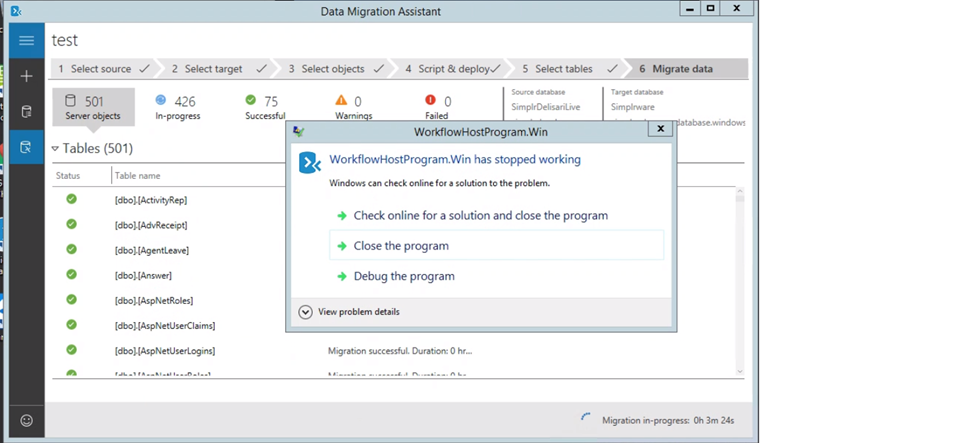Close the WorkflowHostProgram.Win error dialog

coord(660,129)
